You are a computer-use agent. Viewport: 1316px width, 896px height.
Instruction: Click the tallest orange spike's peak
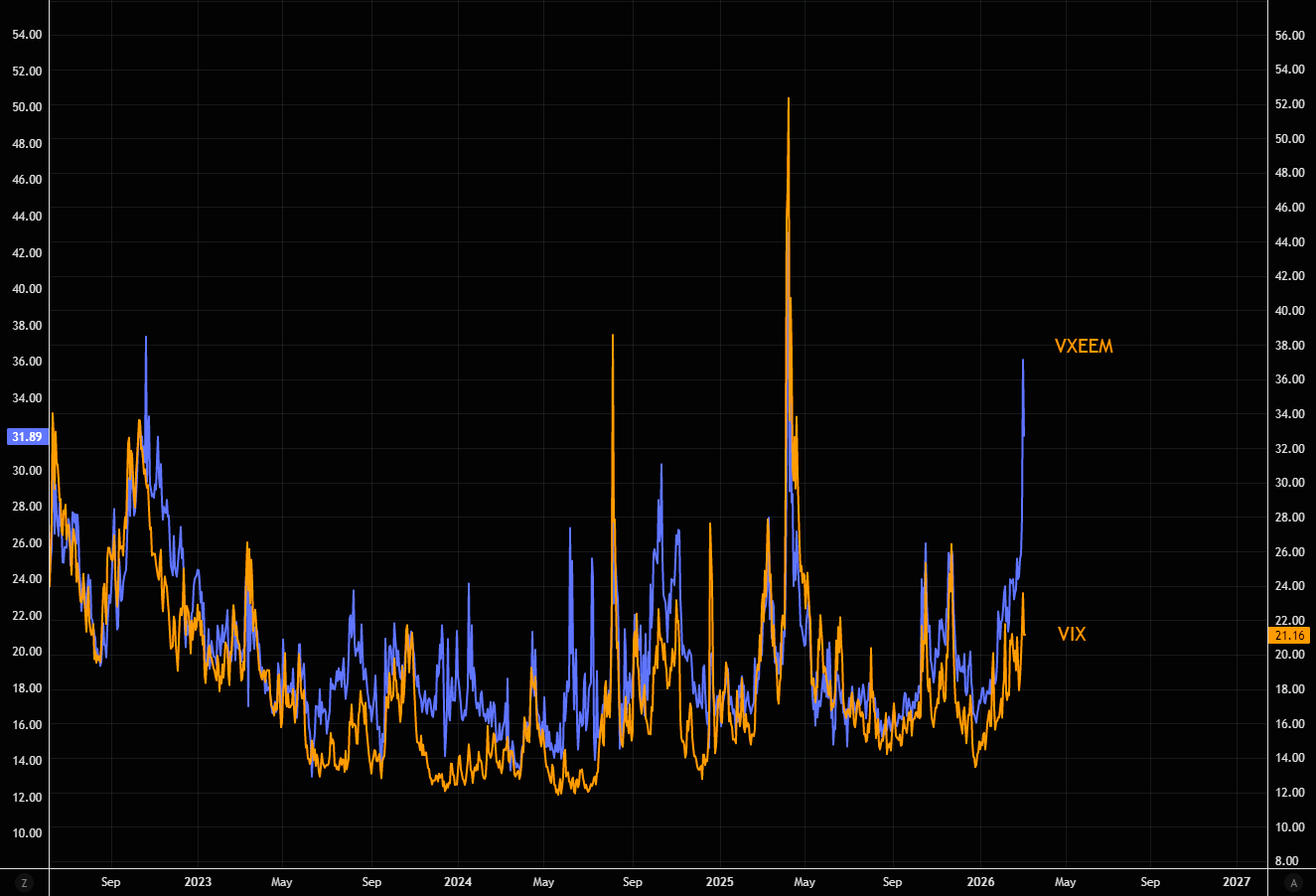(789, 99)
